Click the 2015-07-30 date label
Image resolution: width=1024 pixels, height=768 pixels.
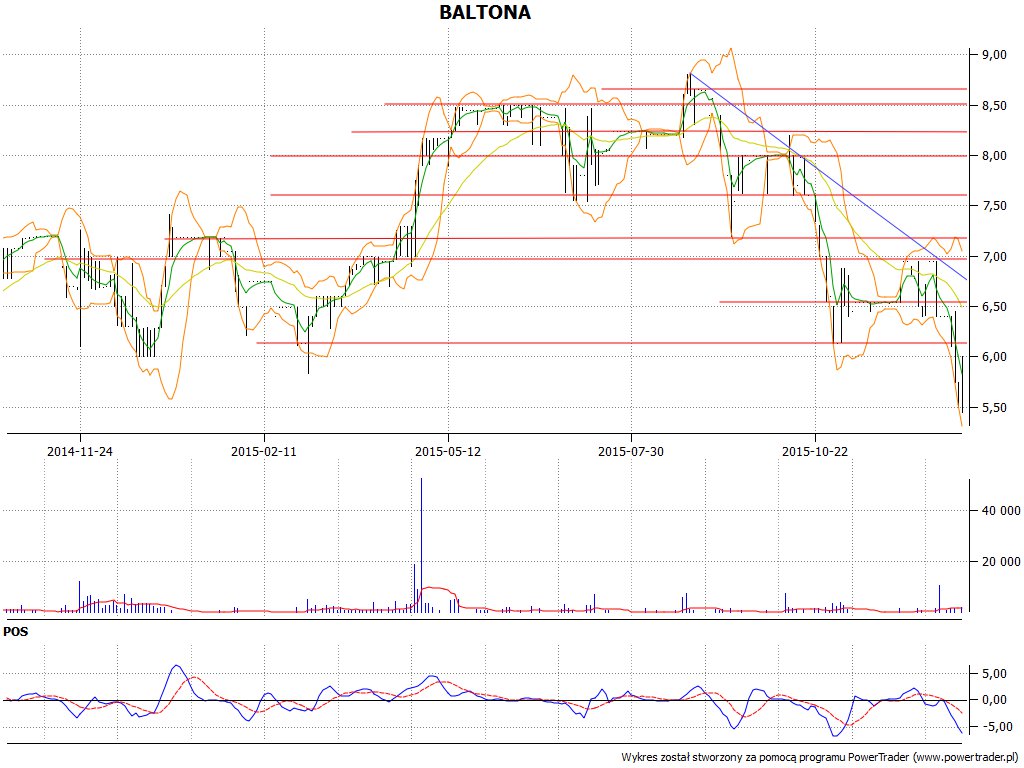pyautogui.click(x=632, y=451)
